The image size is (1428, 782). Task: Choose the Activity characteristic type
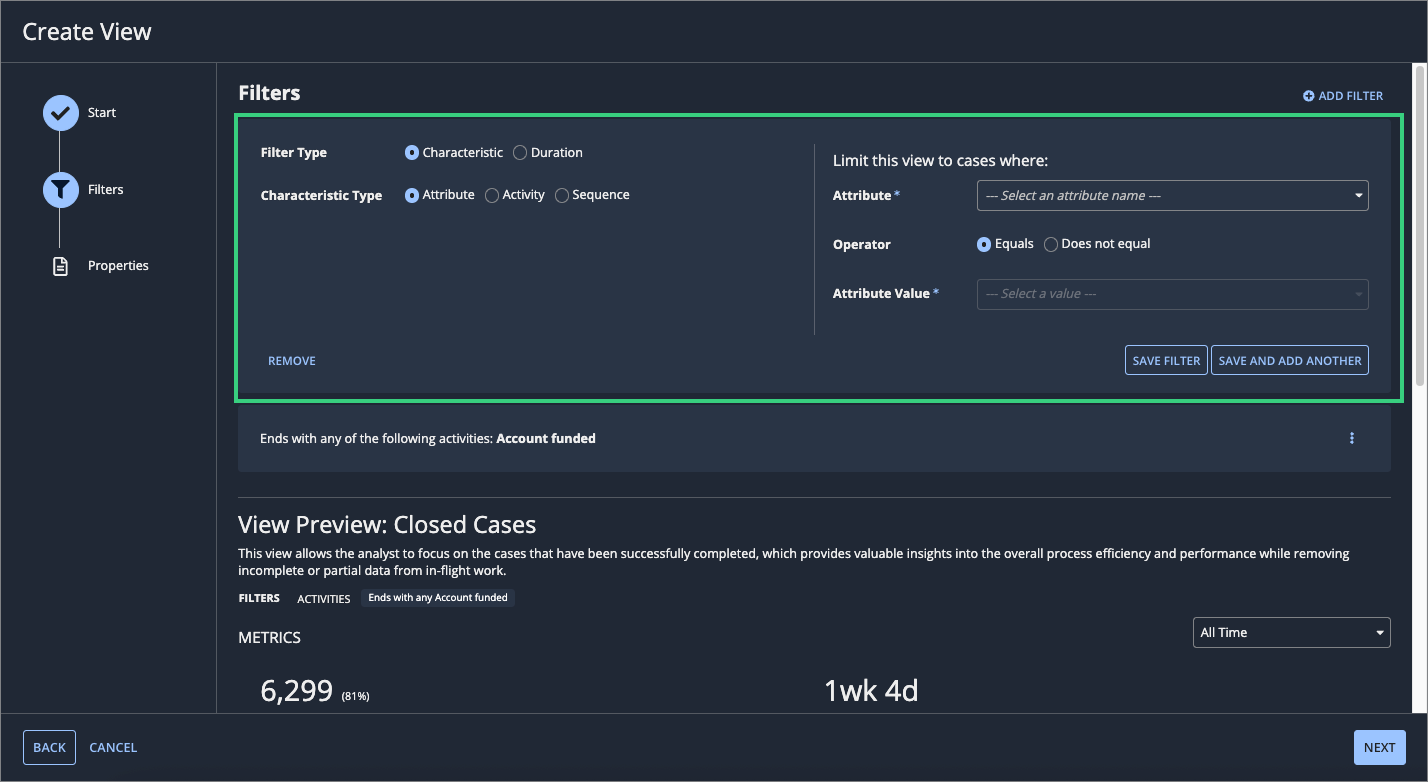click(492, 196)
